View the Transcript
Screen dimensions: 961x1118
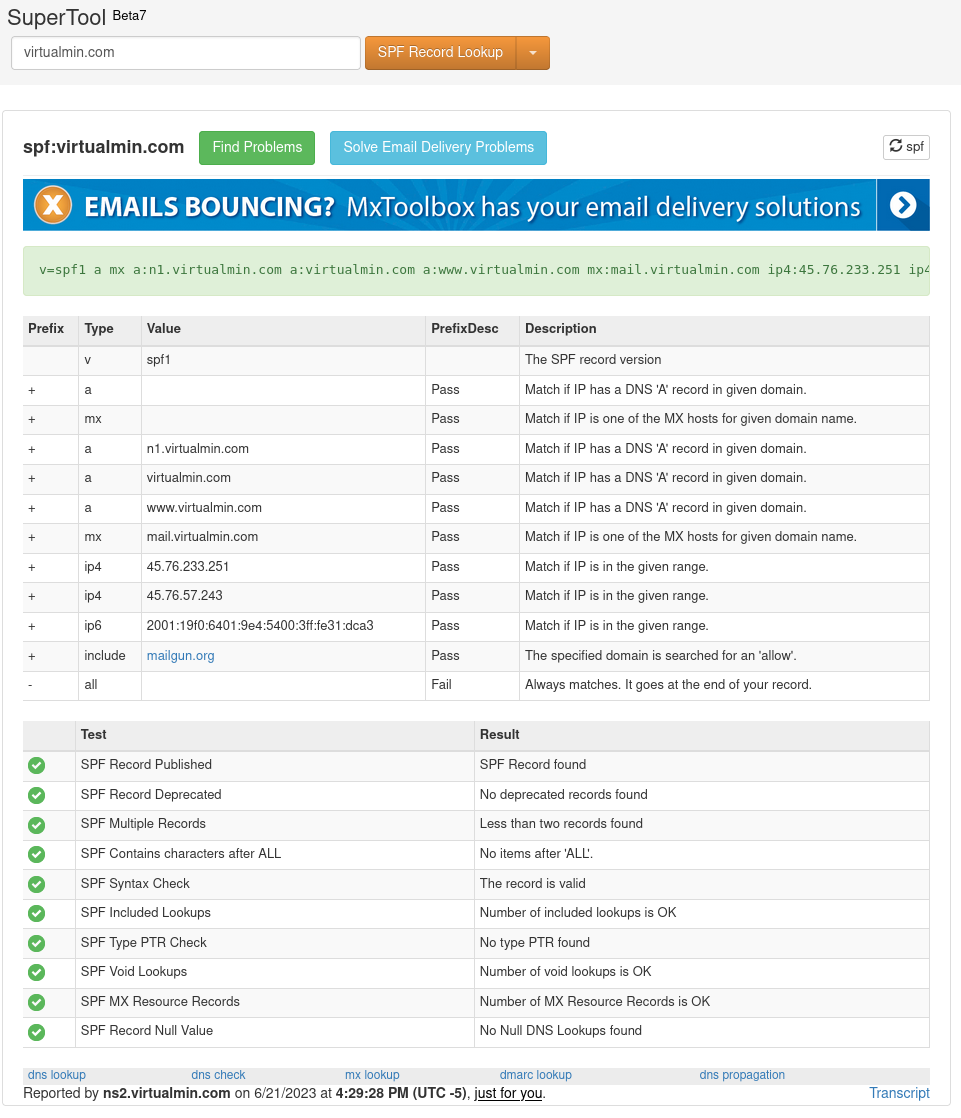coord(898,1093)
